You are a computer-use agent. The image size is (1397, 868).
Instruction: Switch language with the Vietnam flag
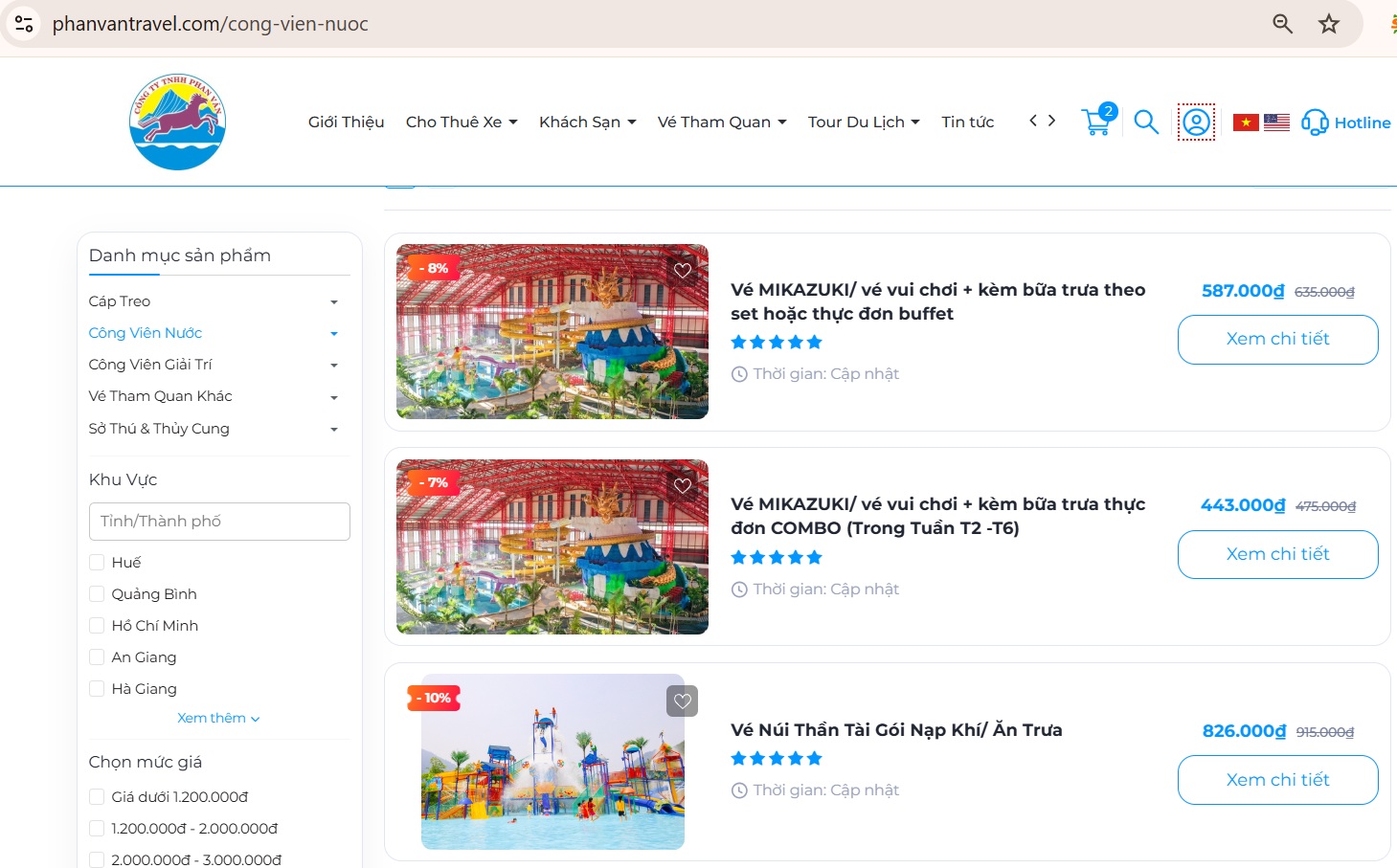(x=1246, y=122)
